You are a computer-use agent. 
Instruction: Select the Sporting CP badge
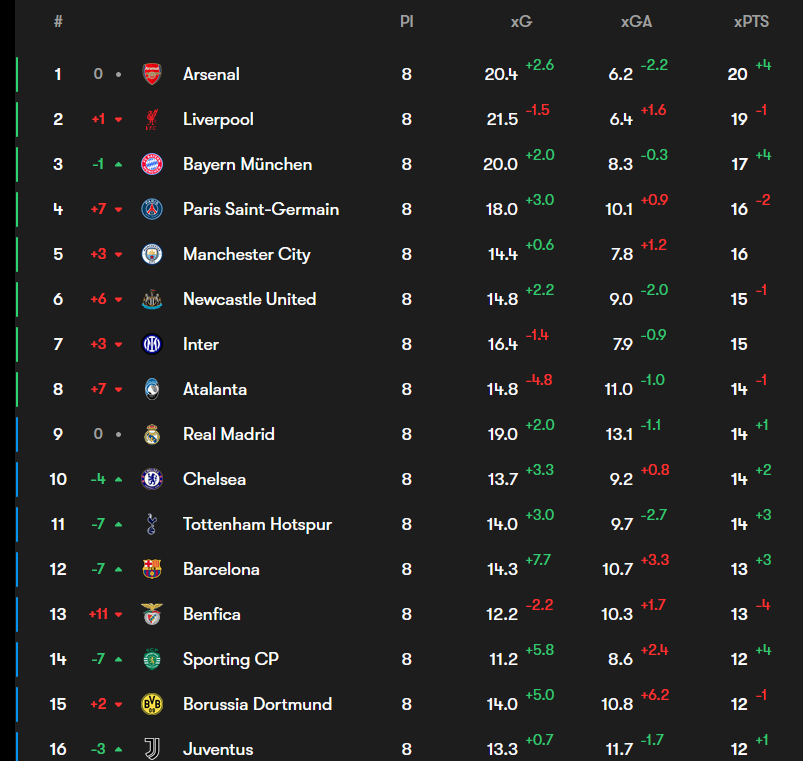(150, 659)
